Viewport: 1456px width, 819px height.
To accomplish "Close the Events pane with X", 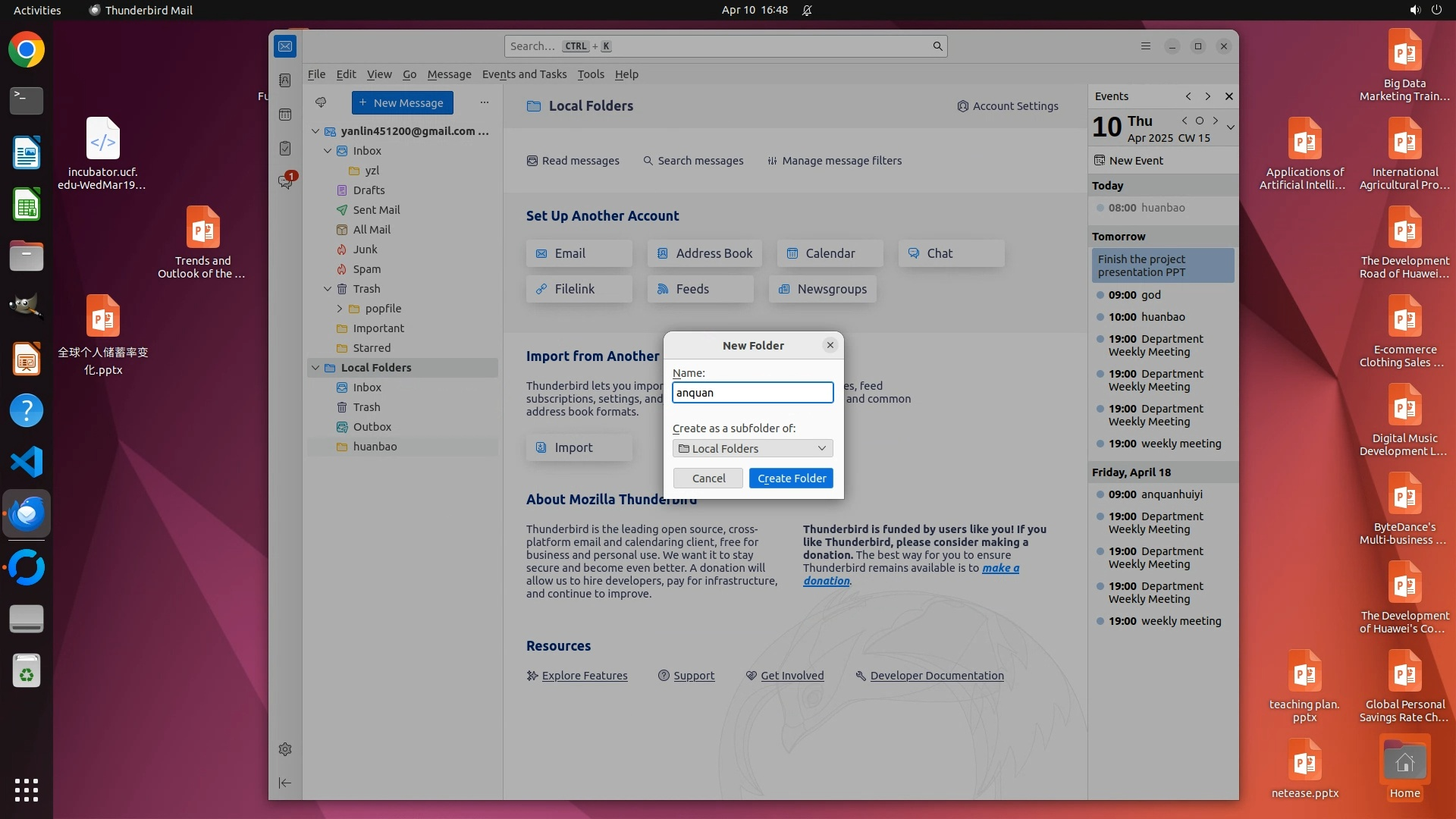I will point(1228,96).
